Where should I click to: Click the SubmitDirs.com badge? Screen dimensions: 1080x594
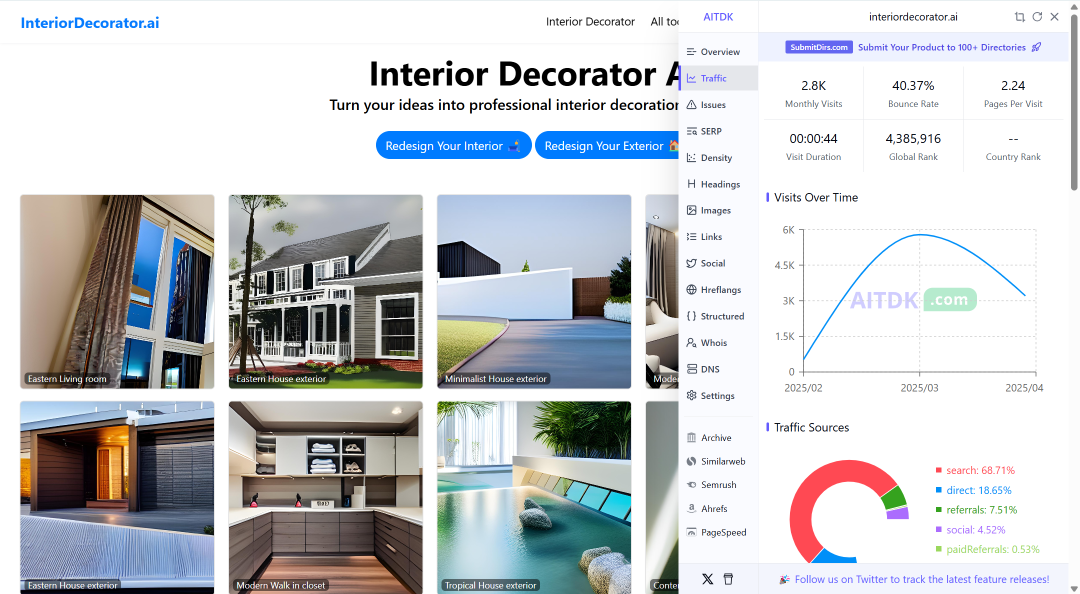pyautogui.click(x=819, y=47)
